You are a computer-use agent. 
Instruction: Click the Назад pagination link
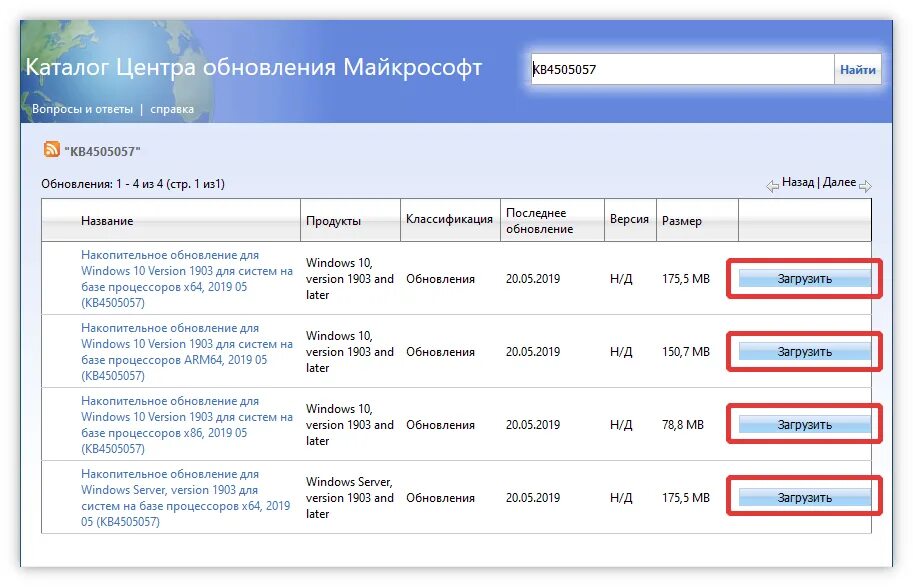click(798, 182)
